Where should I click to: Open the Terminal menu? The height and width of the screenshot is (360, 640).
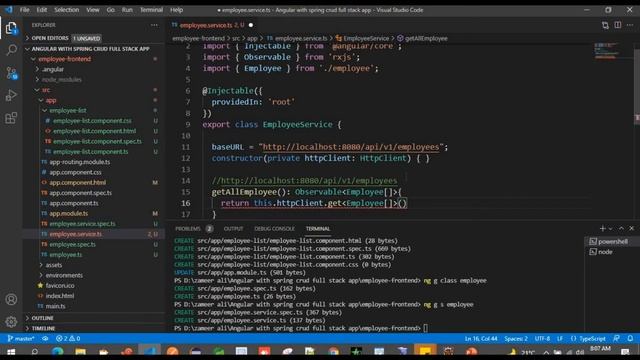(151, 10)
